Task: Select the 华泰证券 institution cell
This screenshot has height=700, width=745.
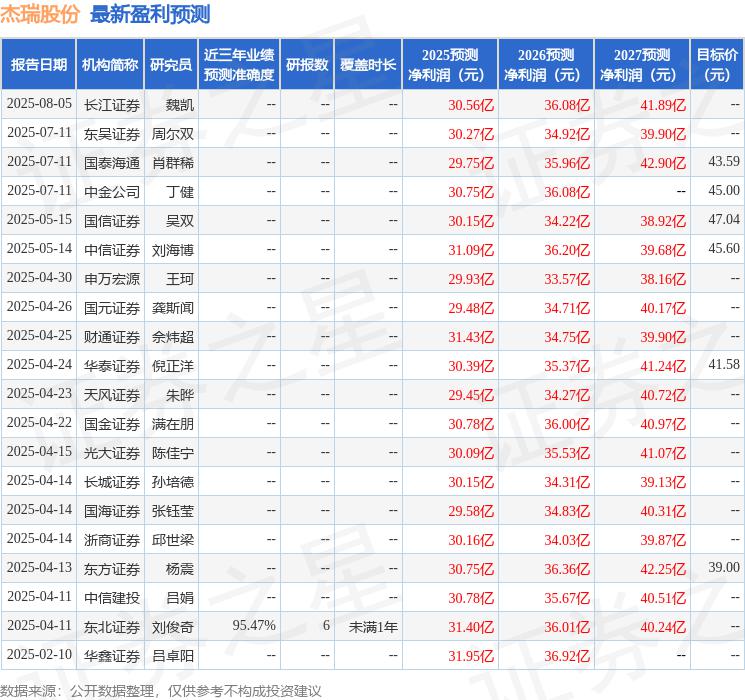Action: point(112,366)
